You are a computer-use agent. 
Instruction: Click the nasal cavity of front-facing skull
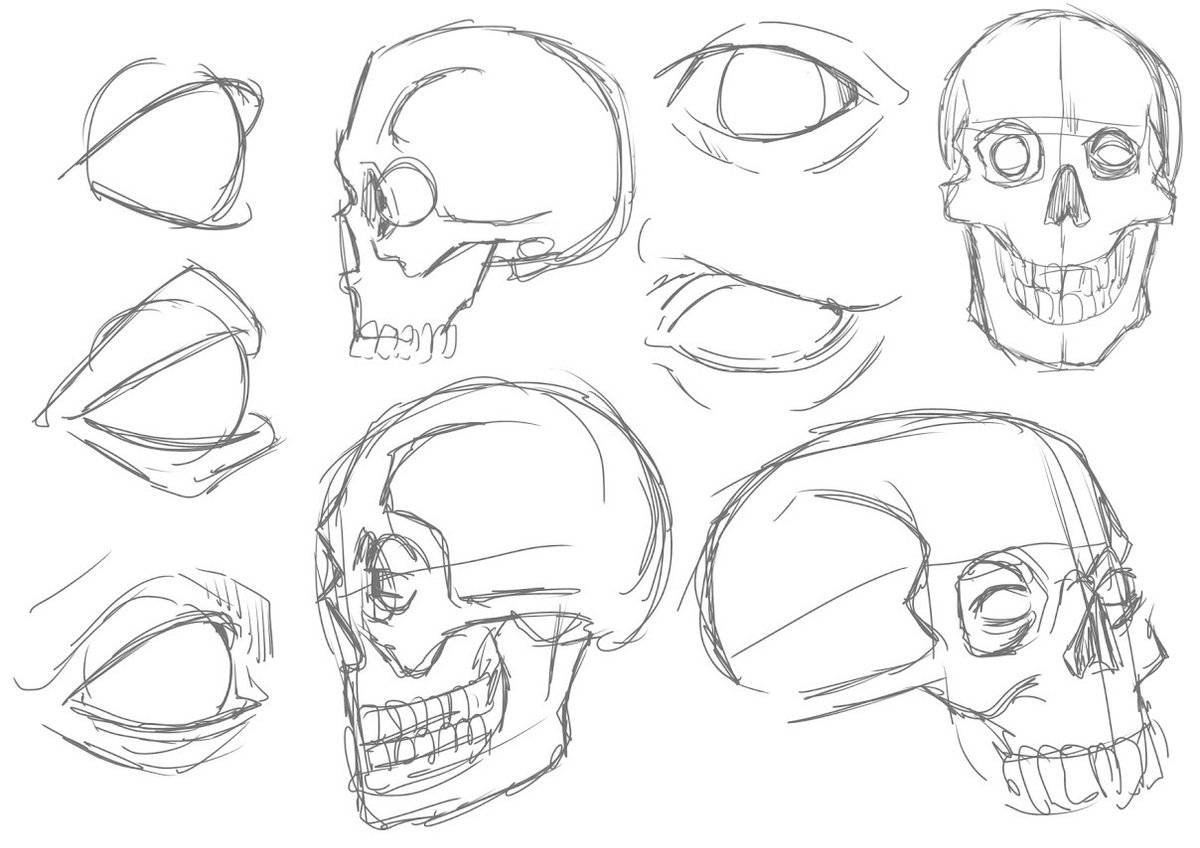(x=1066, y=197)
